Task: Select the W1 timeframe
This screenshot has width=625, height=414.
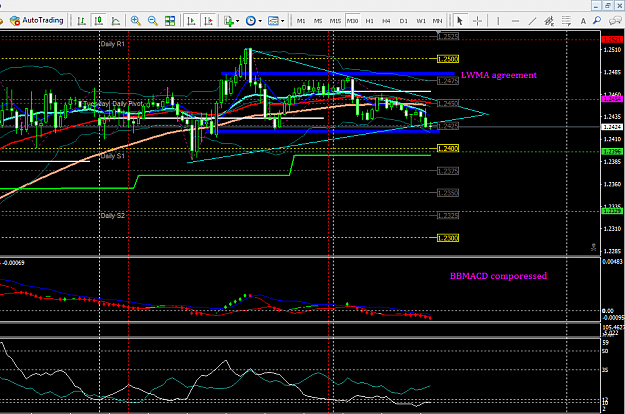Action: [421, 21]
